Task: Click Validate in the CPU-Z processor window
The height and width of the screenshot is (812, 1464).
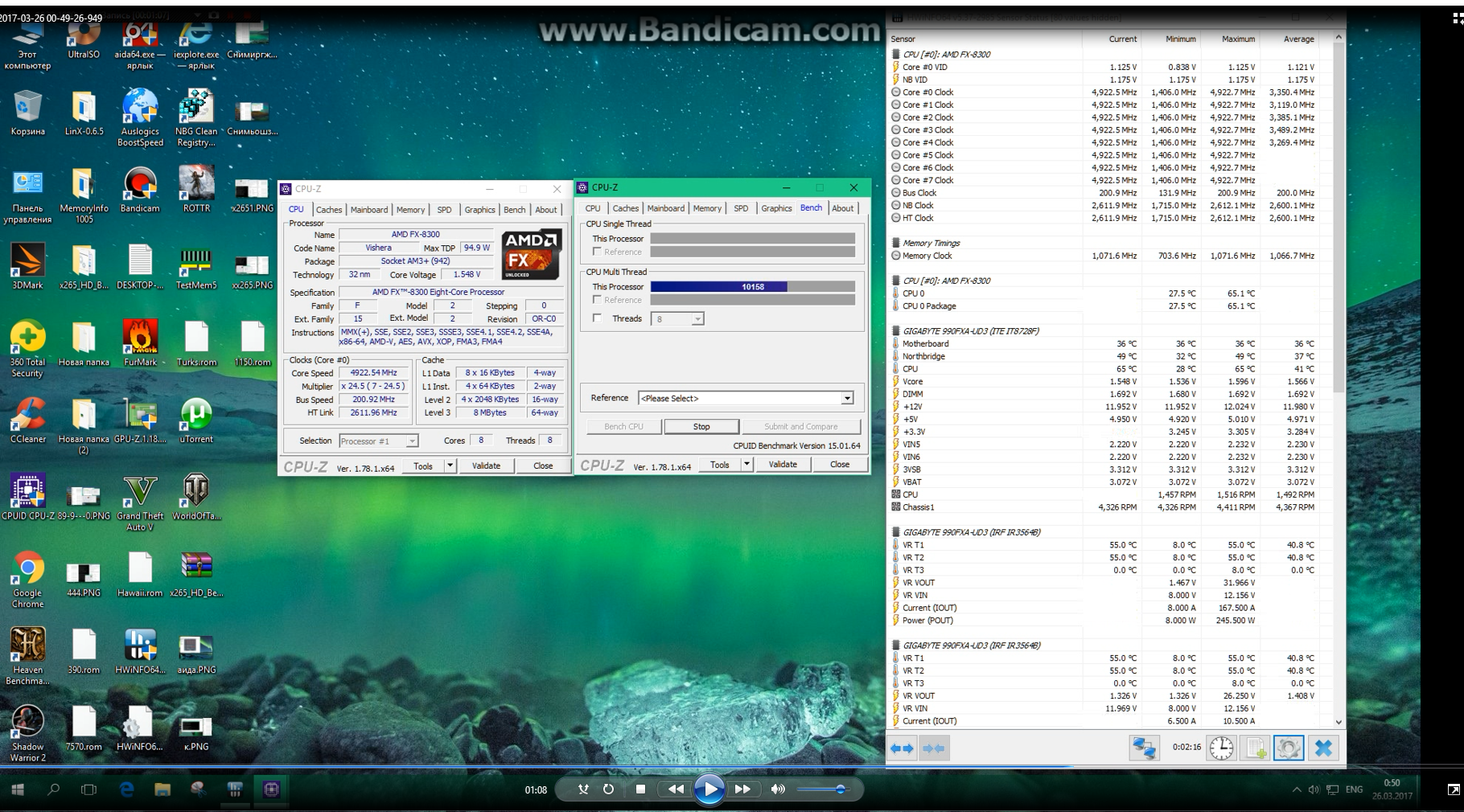Action: (x=486, y=465)
